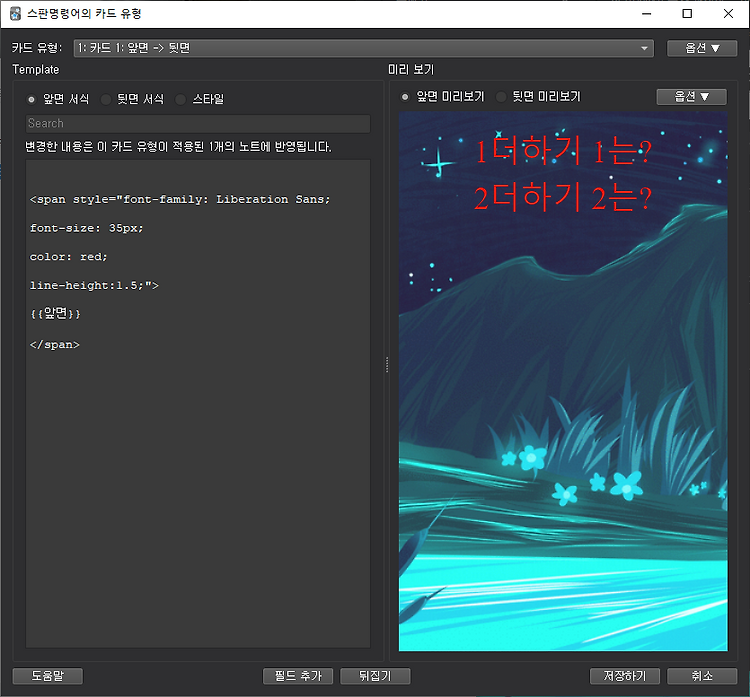Click the preview text '1더하기 1는?'
The width and height of the screenshot is (750, 697).
point(563,152)
